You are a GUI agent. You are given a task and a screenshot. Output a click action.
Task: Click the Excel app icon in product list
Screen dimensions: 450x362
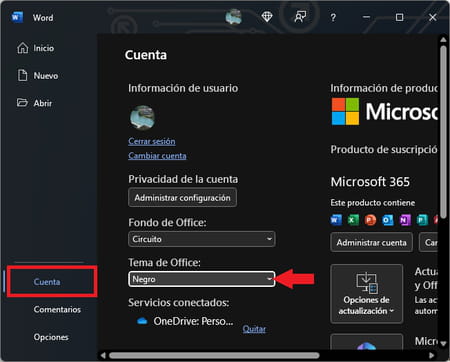353,220
